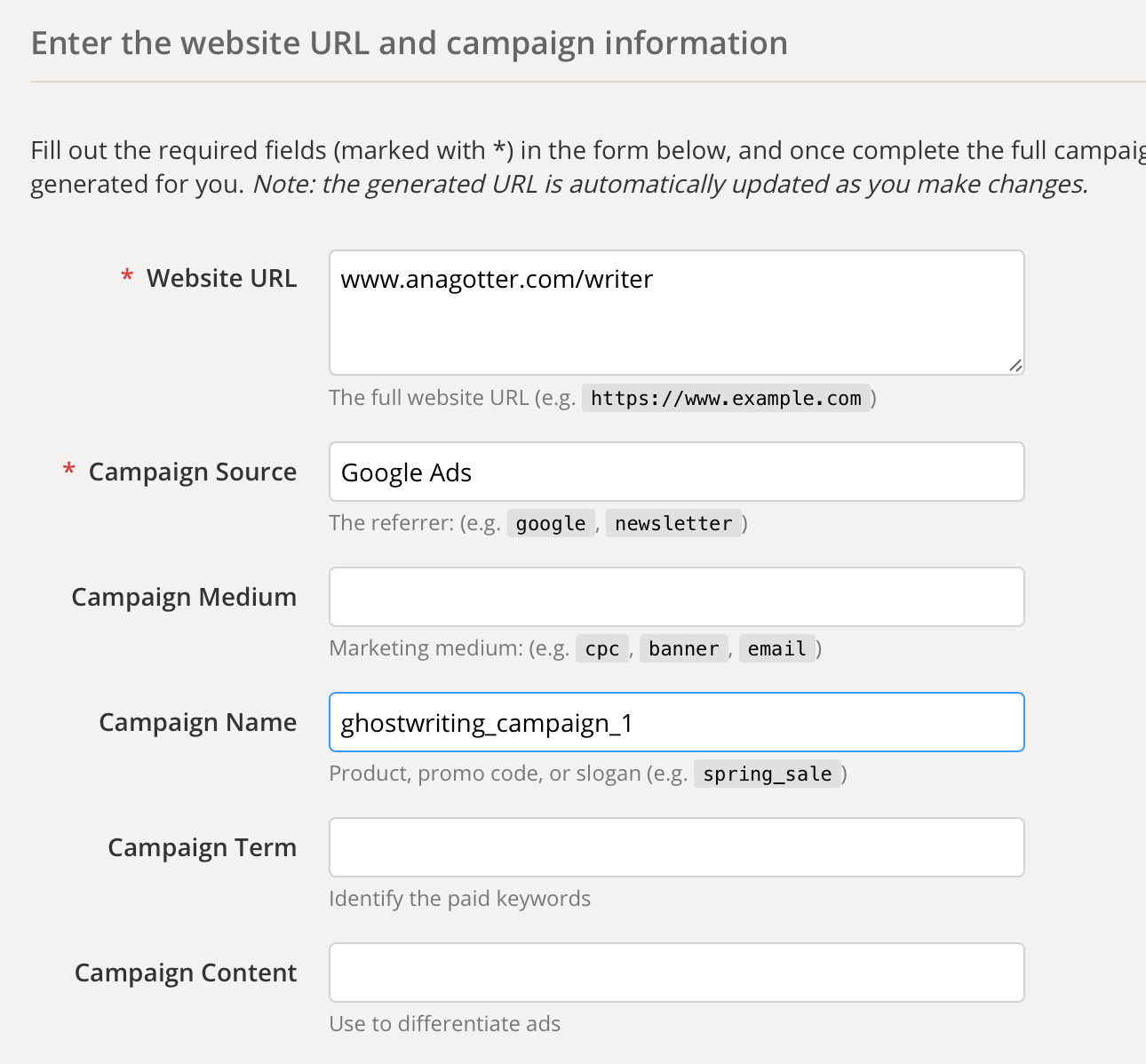Click the Campaign Name label

tap(198, 722)
